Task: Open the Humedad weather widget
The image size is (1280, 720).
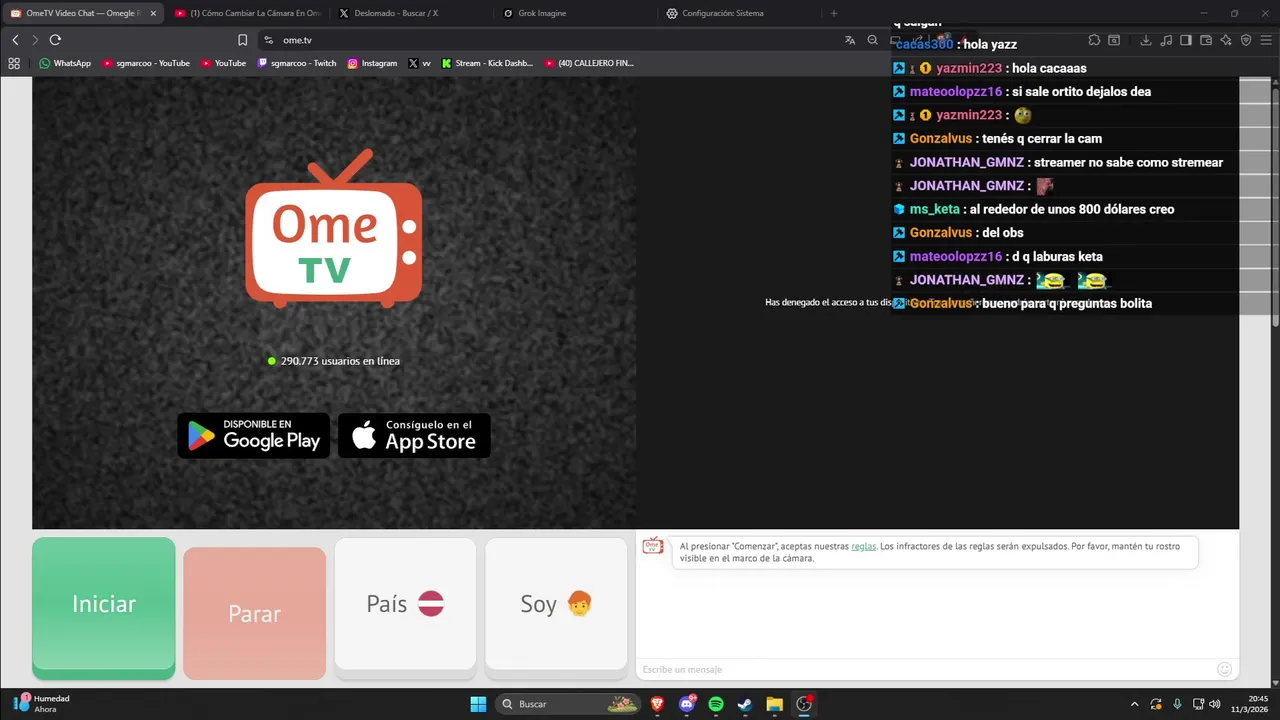Action: (42, 704)
